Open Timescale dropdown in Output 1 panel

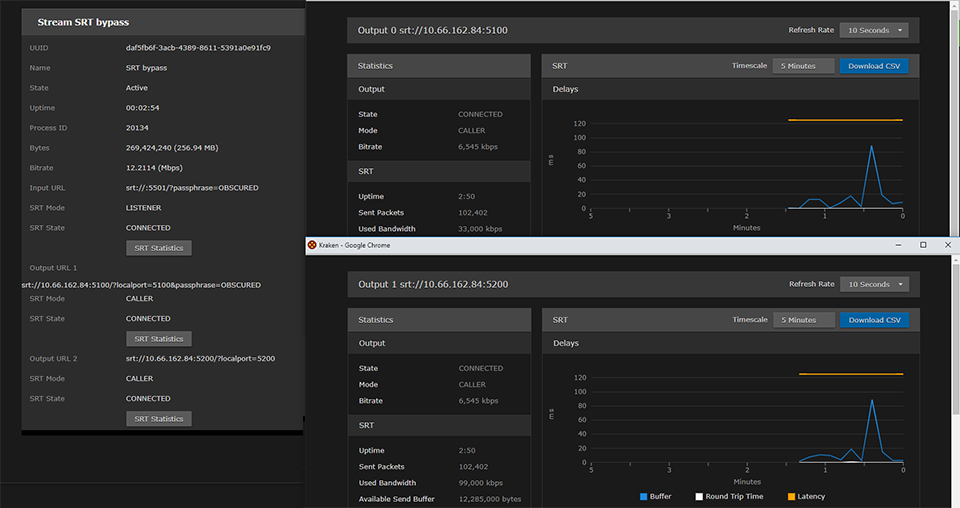tap(803, 320)
